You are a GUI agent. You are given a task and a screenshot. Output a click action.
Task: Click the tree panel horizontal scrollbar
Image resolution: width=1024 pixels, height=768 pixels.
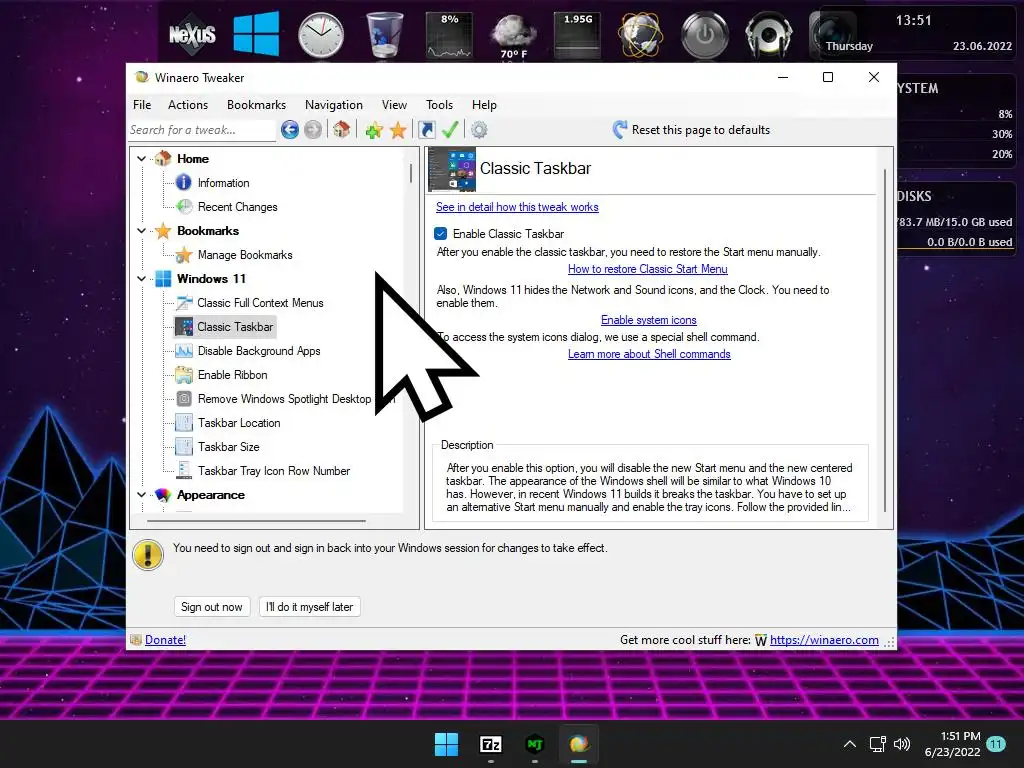pyautogui.click(x=256, y=521)
